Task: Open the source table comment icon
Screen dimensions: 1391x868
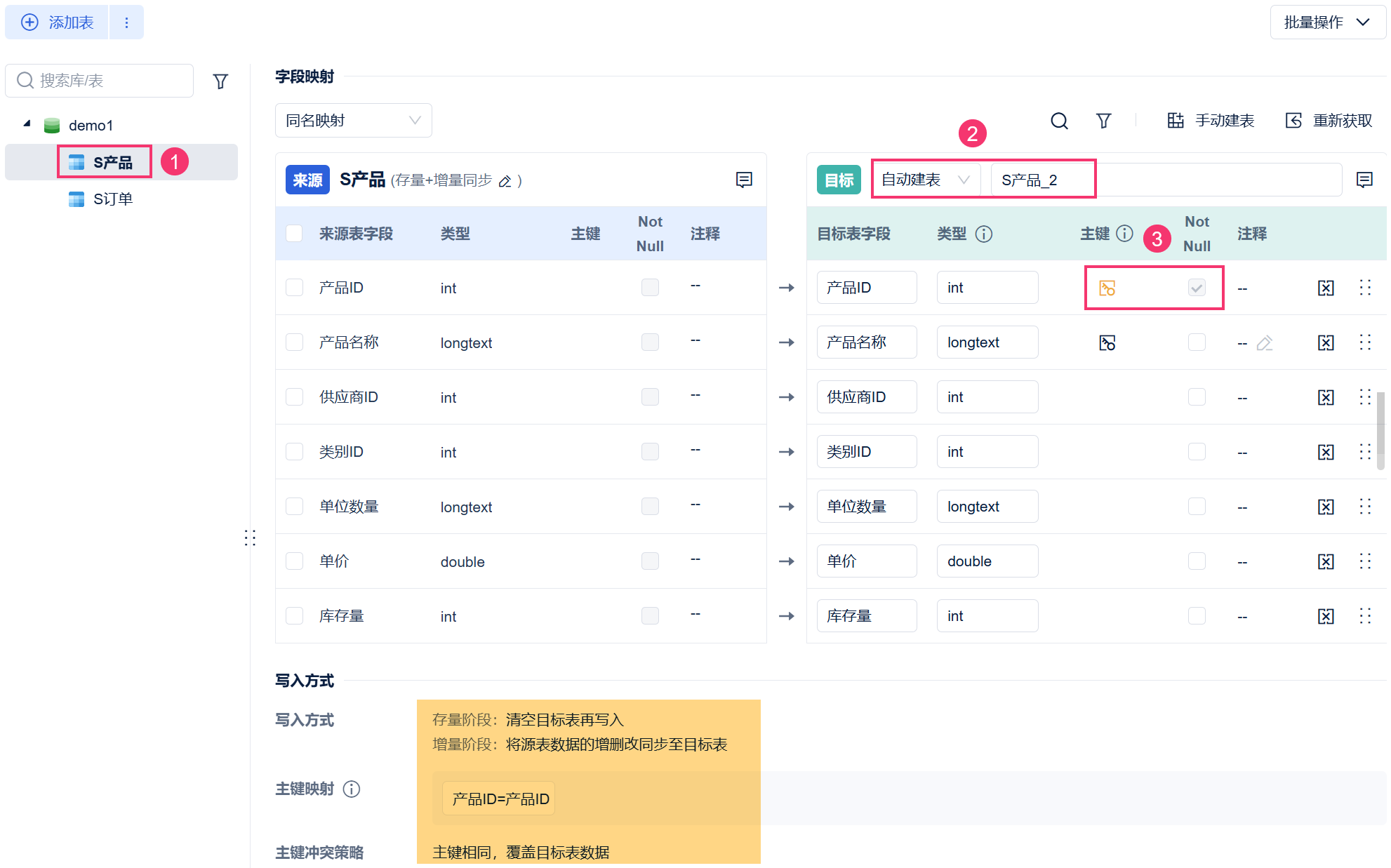Action: [x=744, y=180]
